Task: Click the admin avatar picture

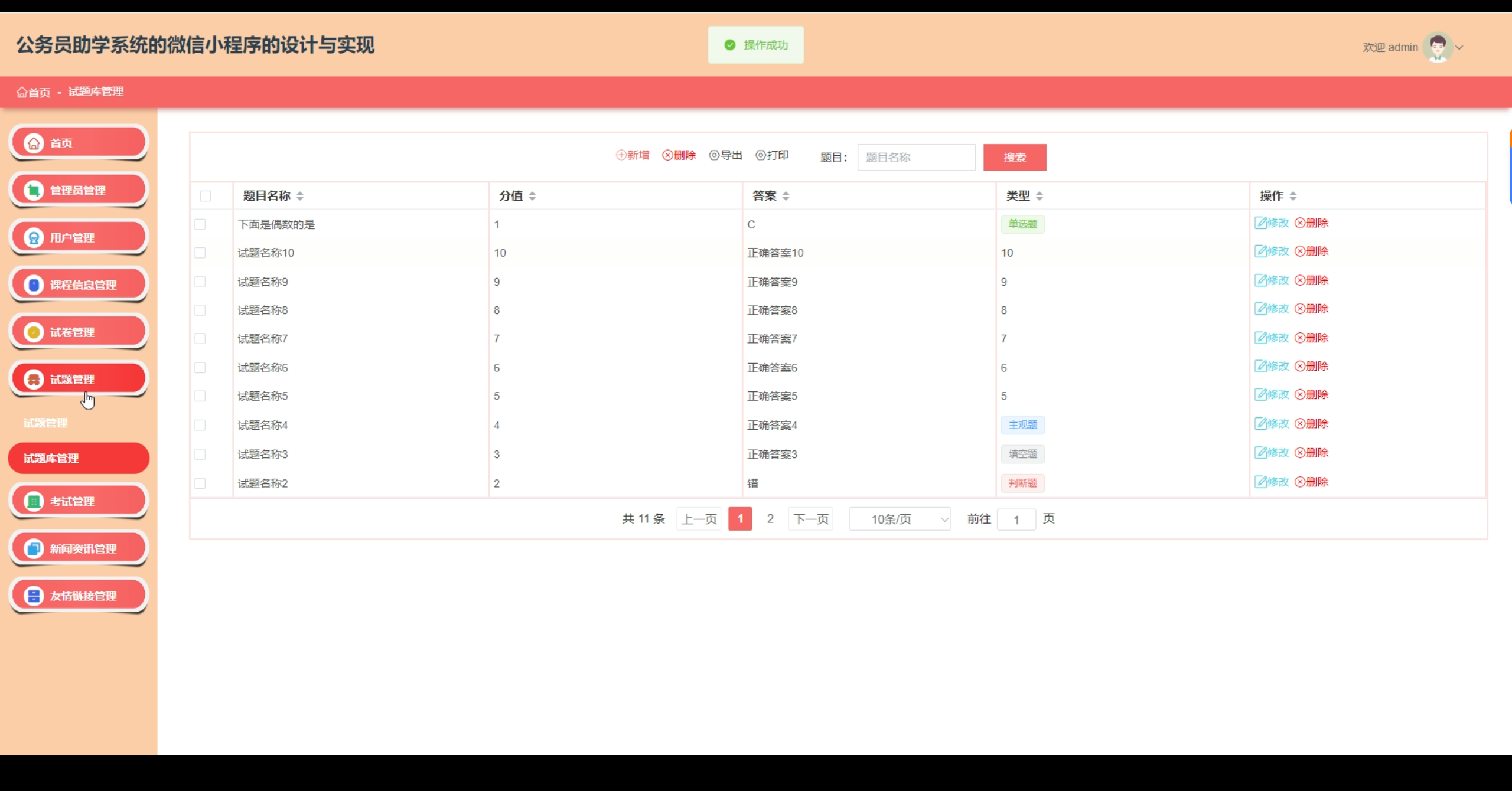Action: pyautogui.click(x=1437, y=47)
